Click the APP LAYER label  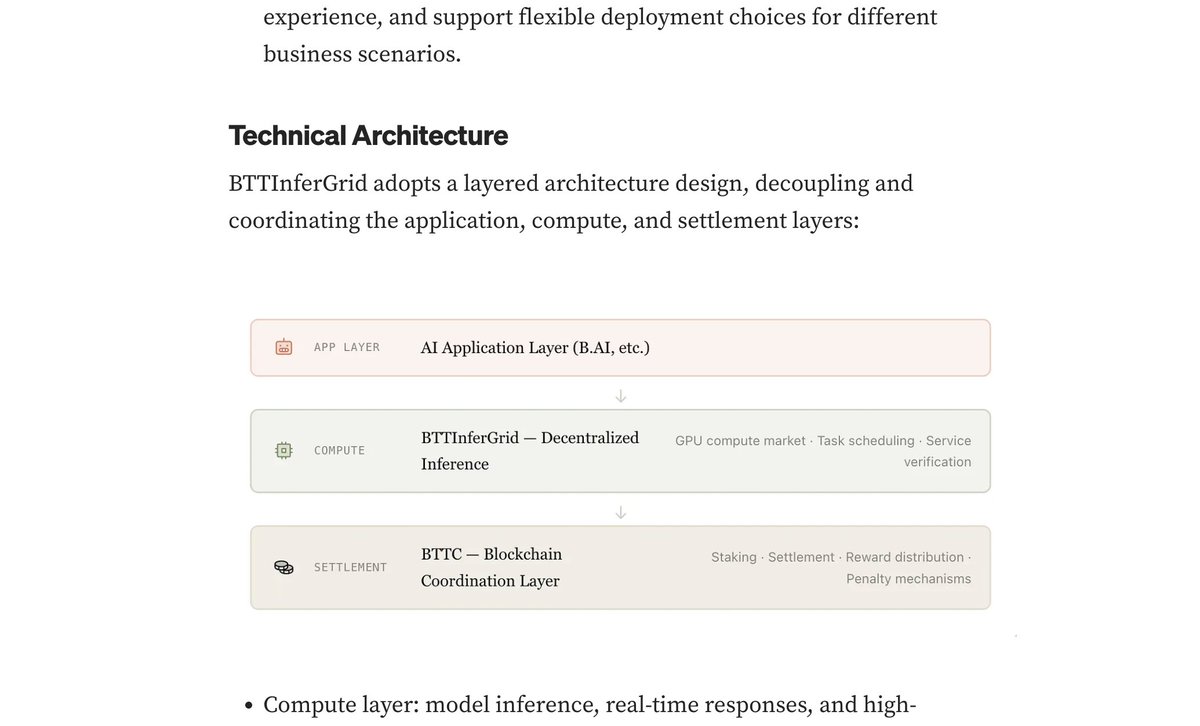[347, 348]
